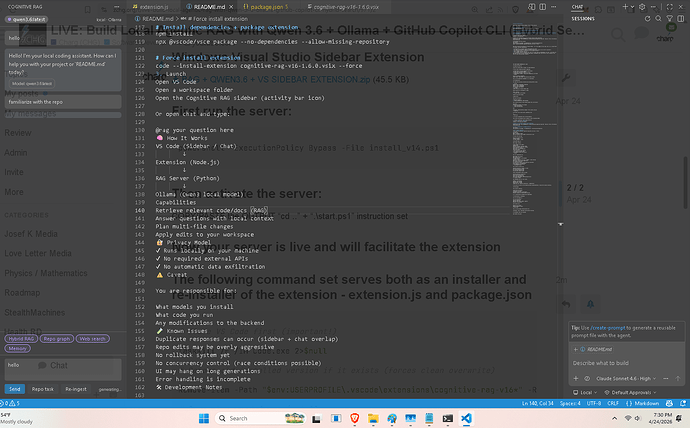The width and height of the screenshot is (690, 428).
Task: Select 'familiarize with the repo' message
Action: 63,102
